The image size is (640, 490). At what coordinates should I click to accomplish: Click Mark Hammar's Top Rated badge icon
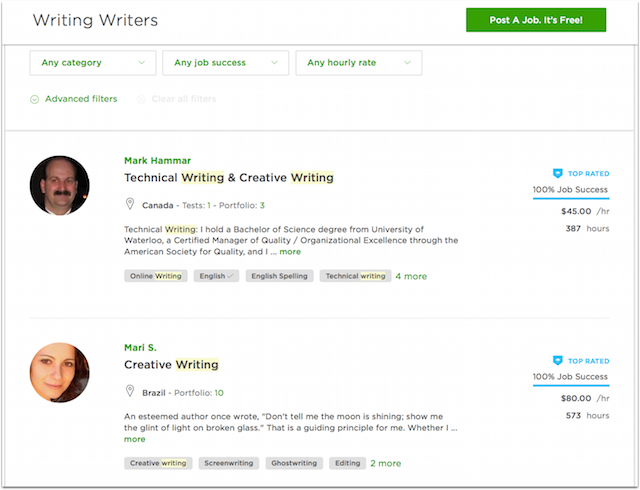(x=558, y=174)
